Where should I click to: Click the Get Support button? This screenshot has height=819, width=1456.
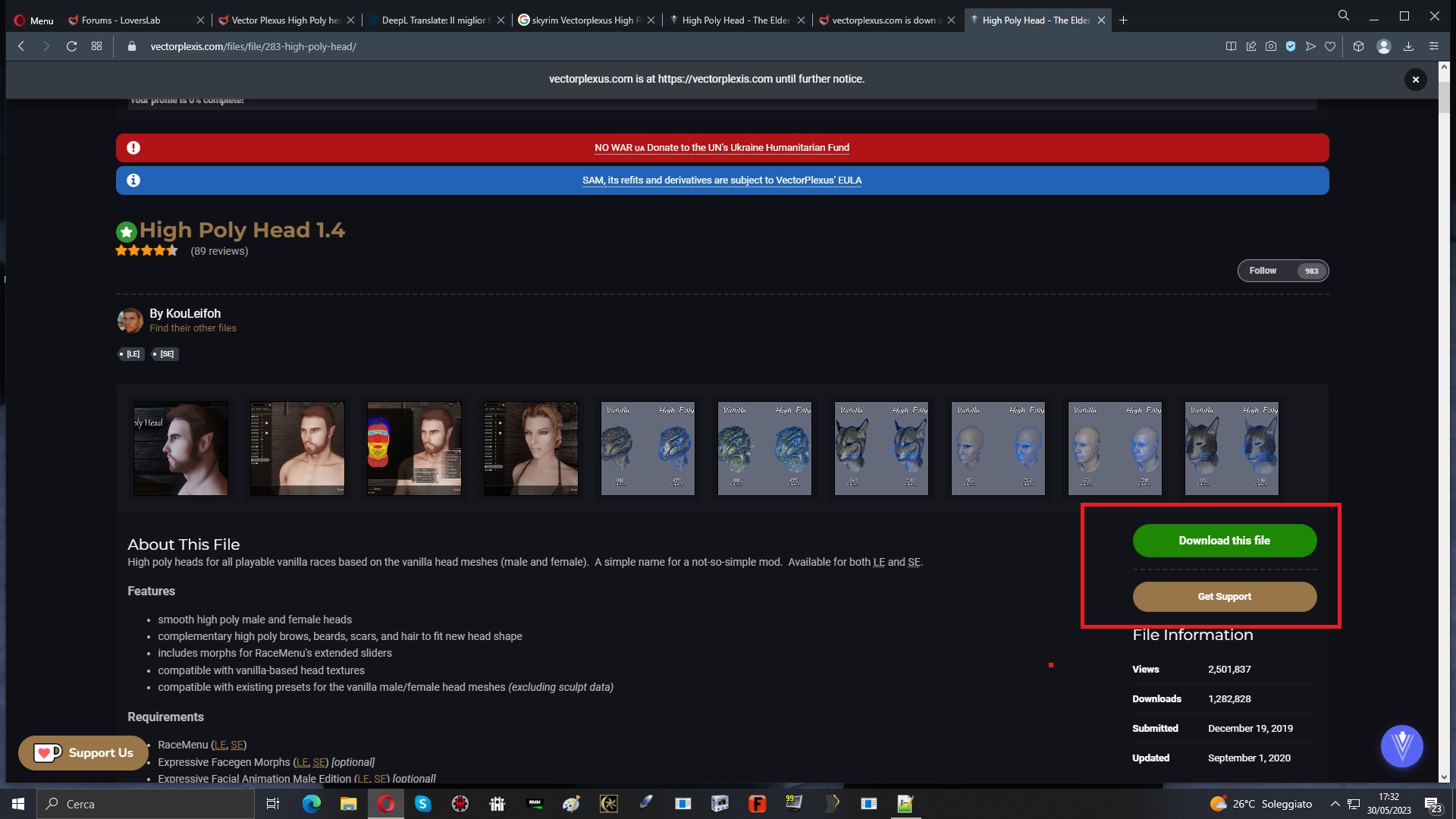click(1225, 597)
